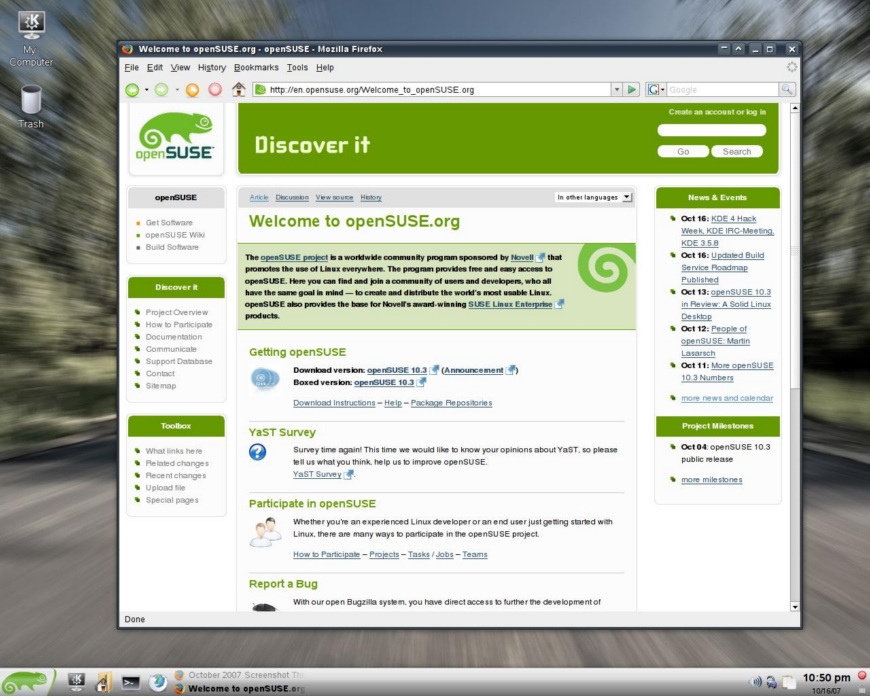Click the scrollbar up arrow
The height and width of the screenshot is (696, 870).
tap(795, 108)
